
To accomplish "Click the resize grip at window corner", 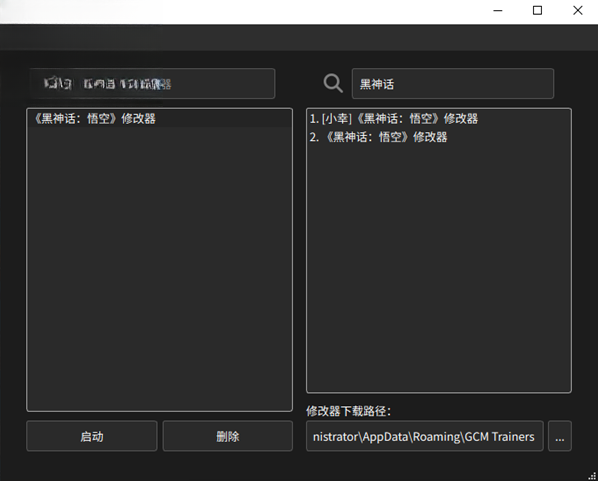I will [x=592, y=475].
